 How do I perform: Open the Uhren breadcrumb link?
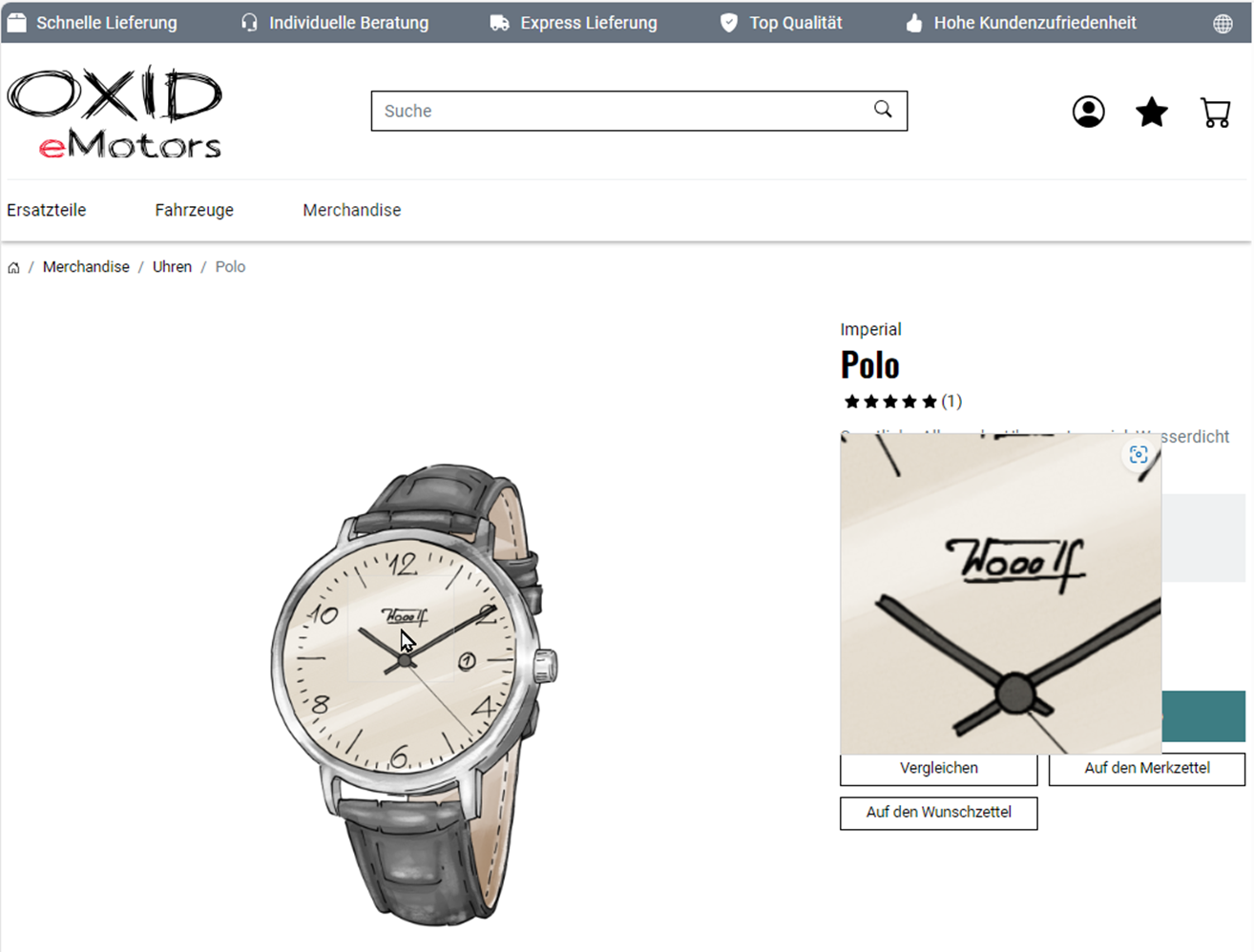pos(172,267)
